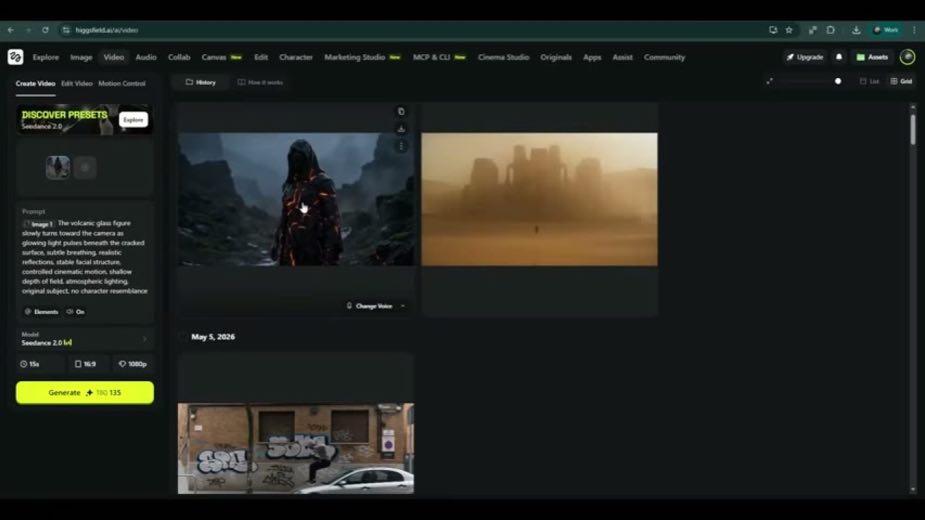The image size is (925, 520).
Task: Bookmark this page with the star icon
Action: [x=789, y=30]
